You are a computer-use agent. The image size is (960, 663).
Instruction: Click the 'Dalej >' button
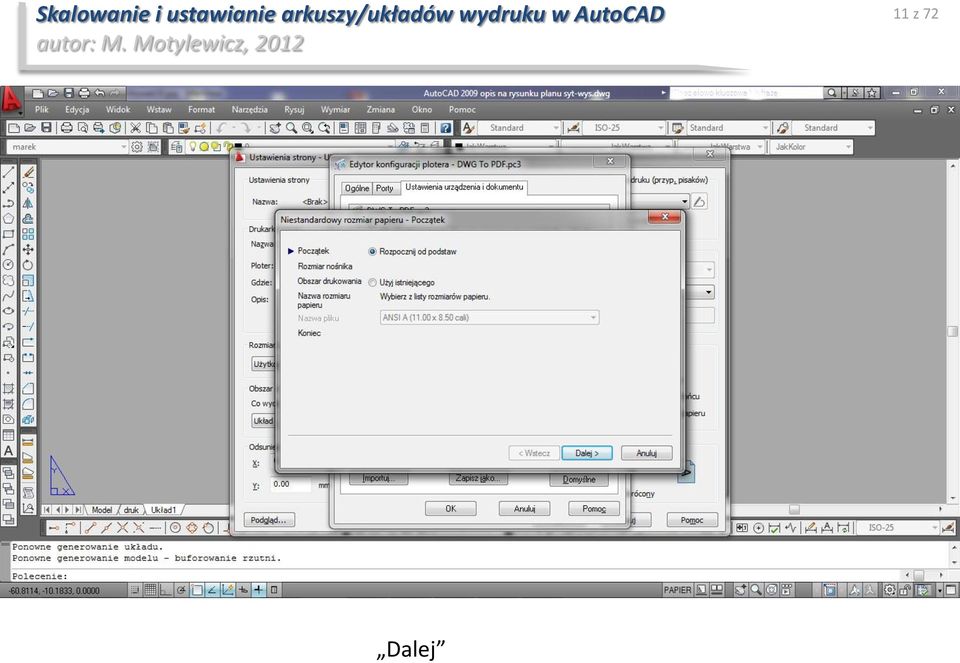(x=587, y=453)
